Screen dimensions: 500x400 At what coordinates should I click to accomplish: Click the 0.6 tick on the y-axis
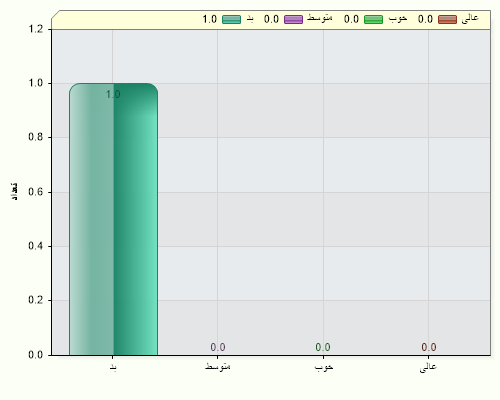click(36, 192)
